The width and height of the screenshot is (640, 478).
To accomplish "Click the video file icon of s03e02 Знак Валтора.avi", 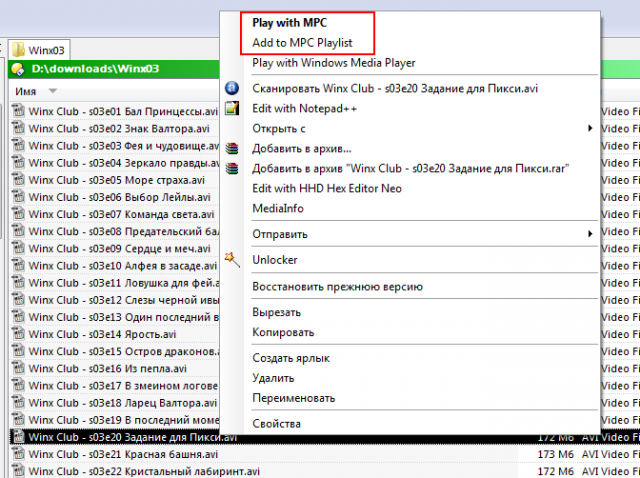I will coord(18,128).
